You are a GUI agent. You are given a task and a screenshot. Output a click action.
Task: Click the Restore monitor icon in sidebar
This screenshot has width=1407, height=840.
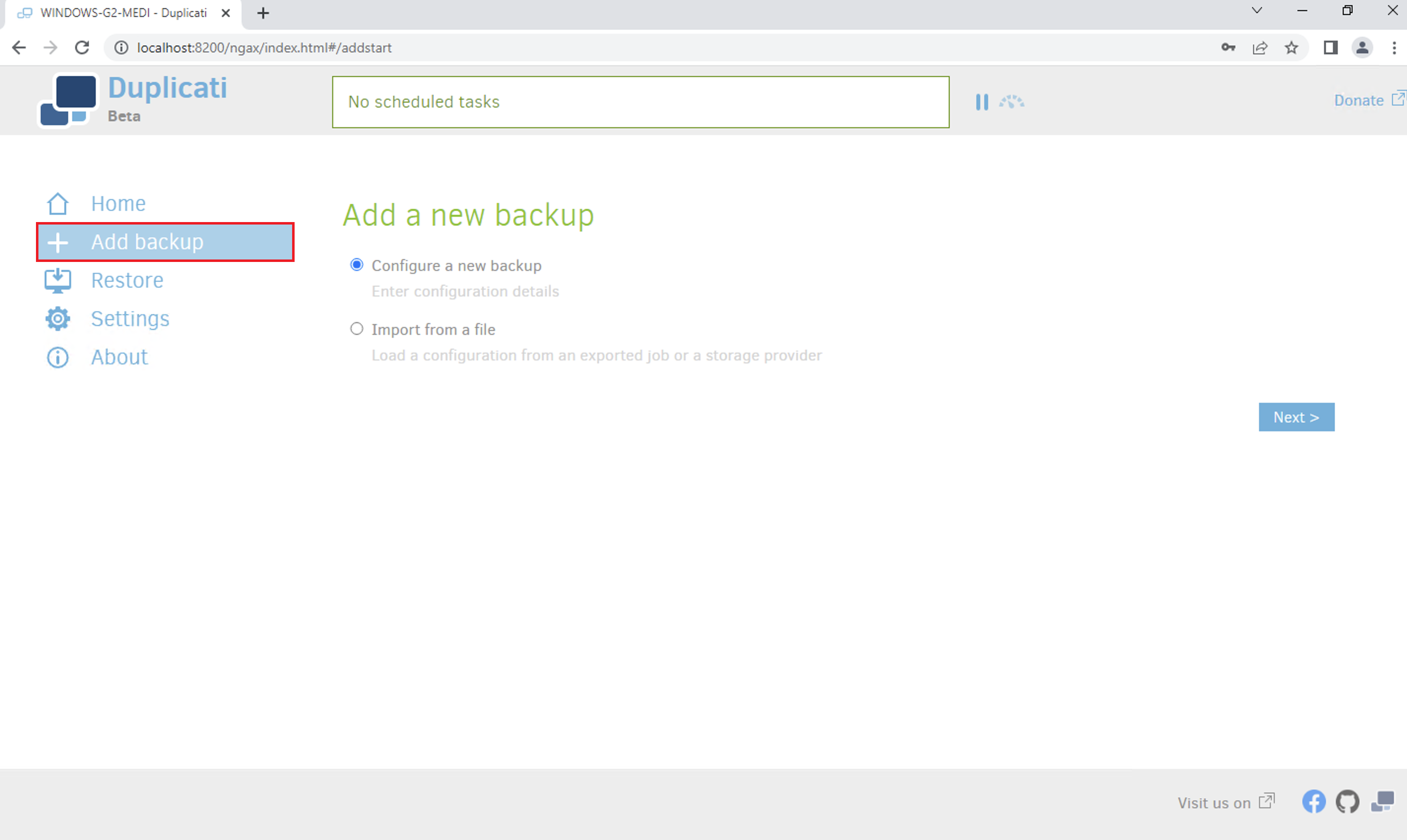[58, 281]
